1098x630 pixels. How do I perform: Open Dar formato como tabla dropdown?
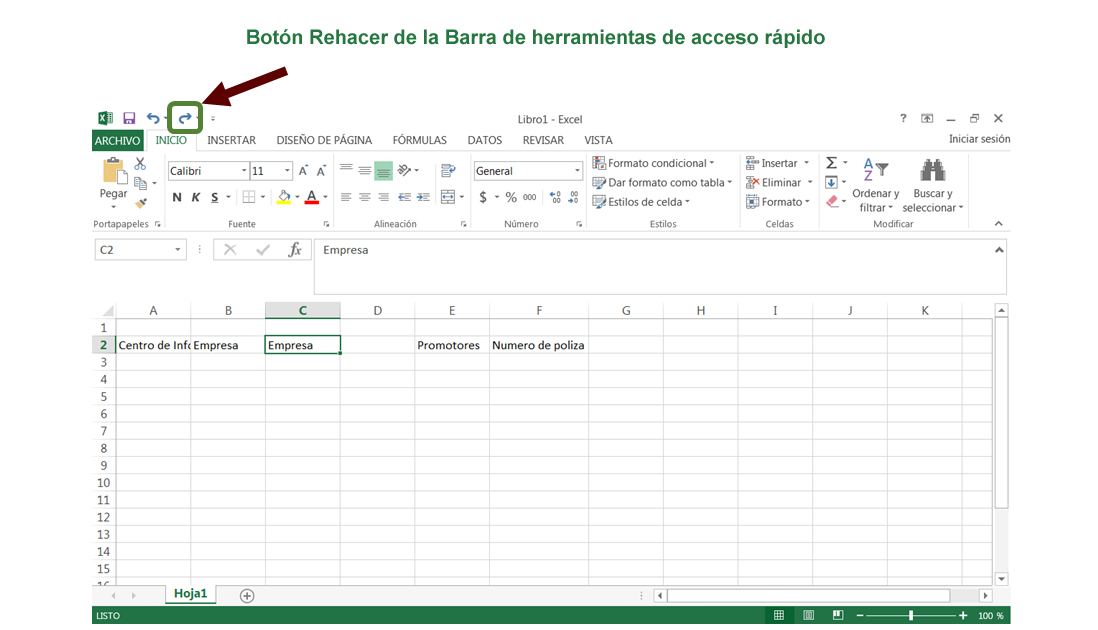662,183
